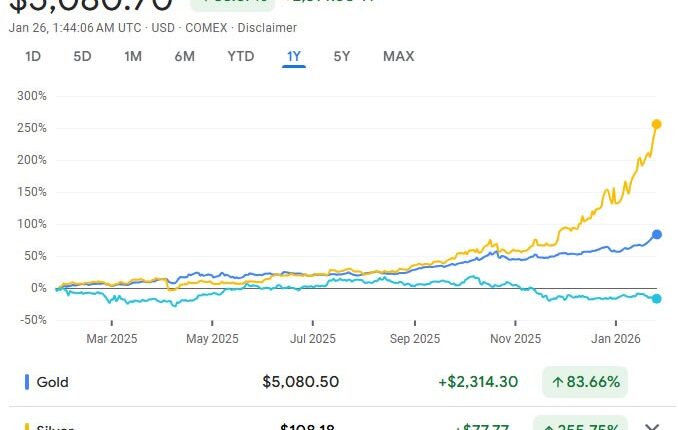Click the yellow Silver endpoint dot on chart
The height and width of the screenshot is (430, 678).
point(657,124)
